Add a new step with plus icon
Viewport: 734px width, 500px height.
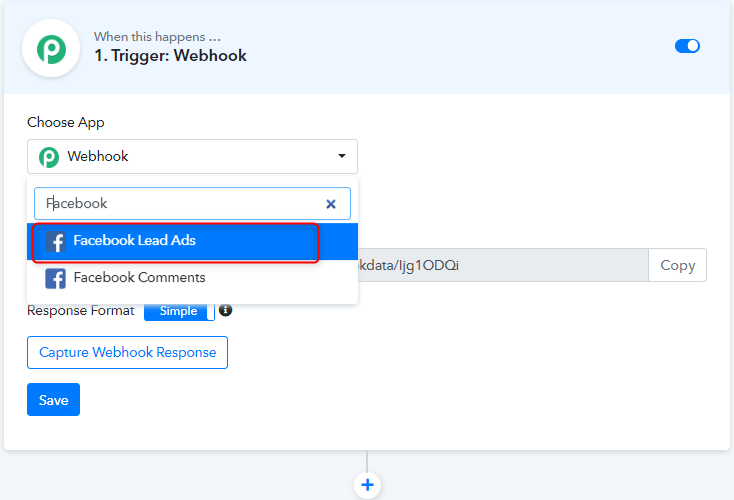tap(367, 485)
